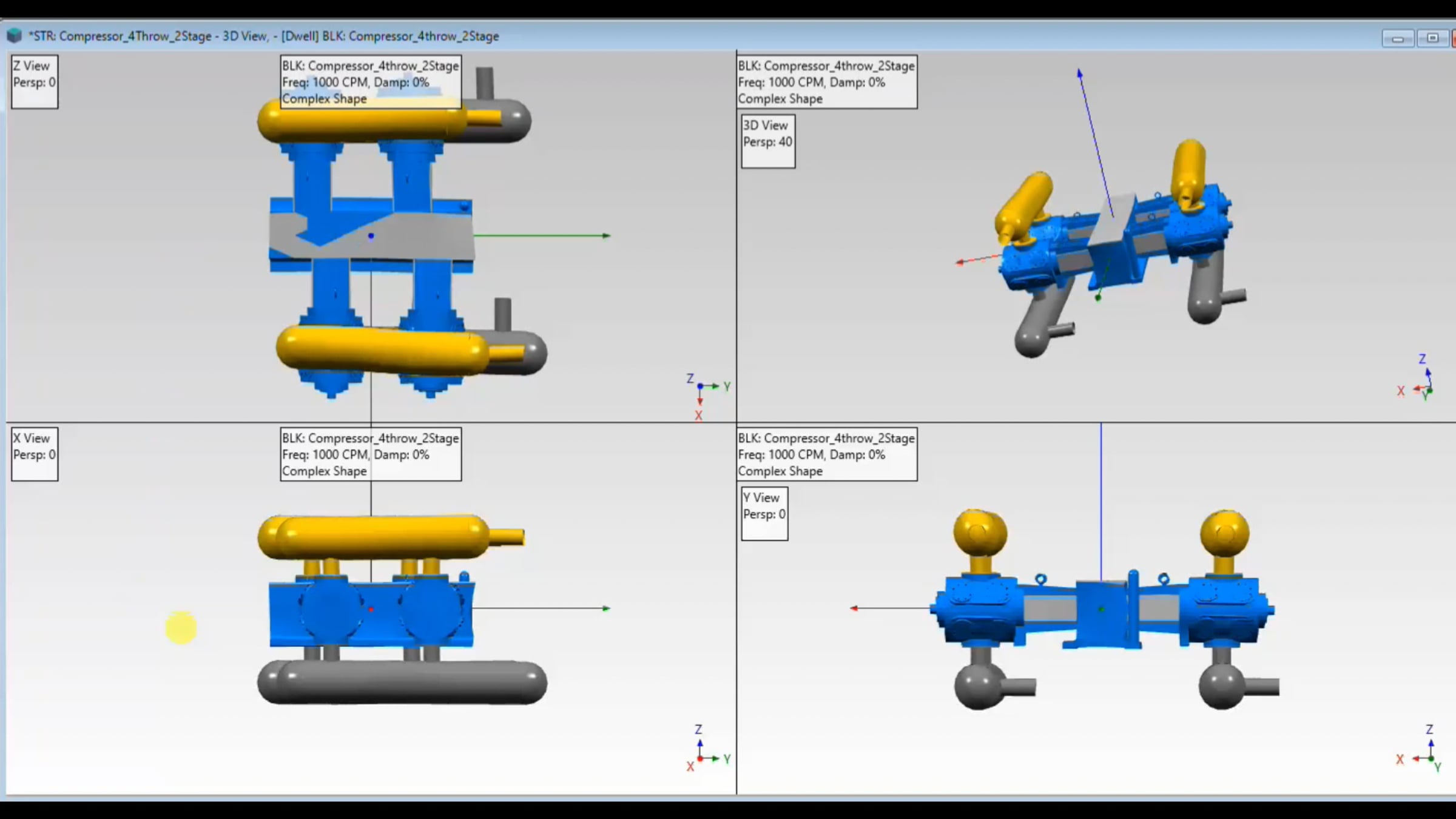Select the Complex Shape info box in Y View
Image resolution: width=1456 pixels, height=819 pixels.
[x=826, y=454]
